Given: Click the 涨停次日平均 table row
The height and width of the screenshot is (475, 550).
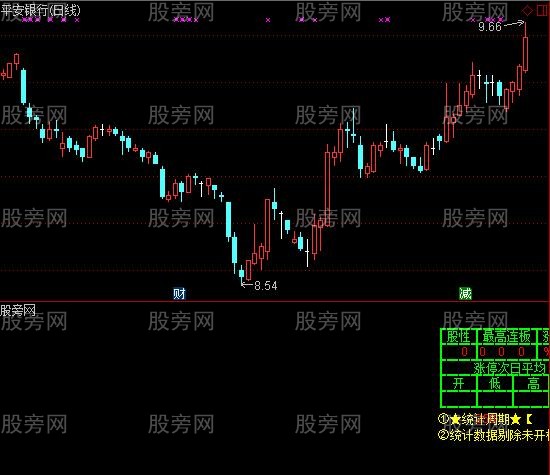Looking at the screenshot, I should tap(495, 368).
